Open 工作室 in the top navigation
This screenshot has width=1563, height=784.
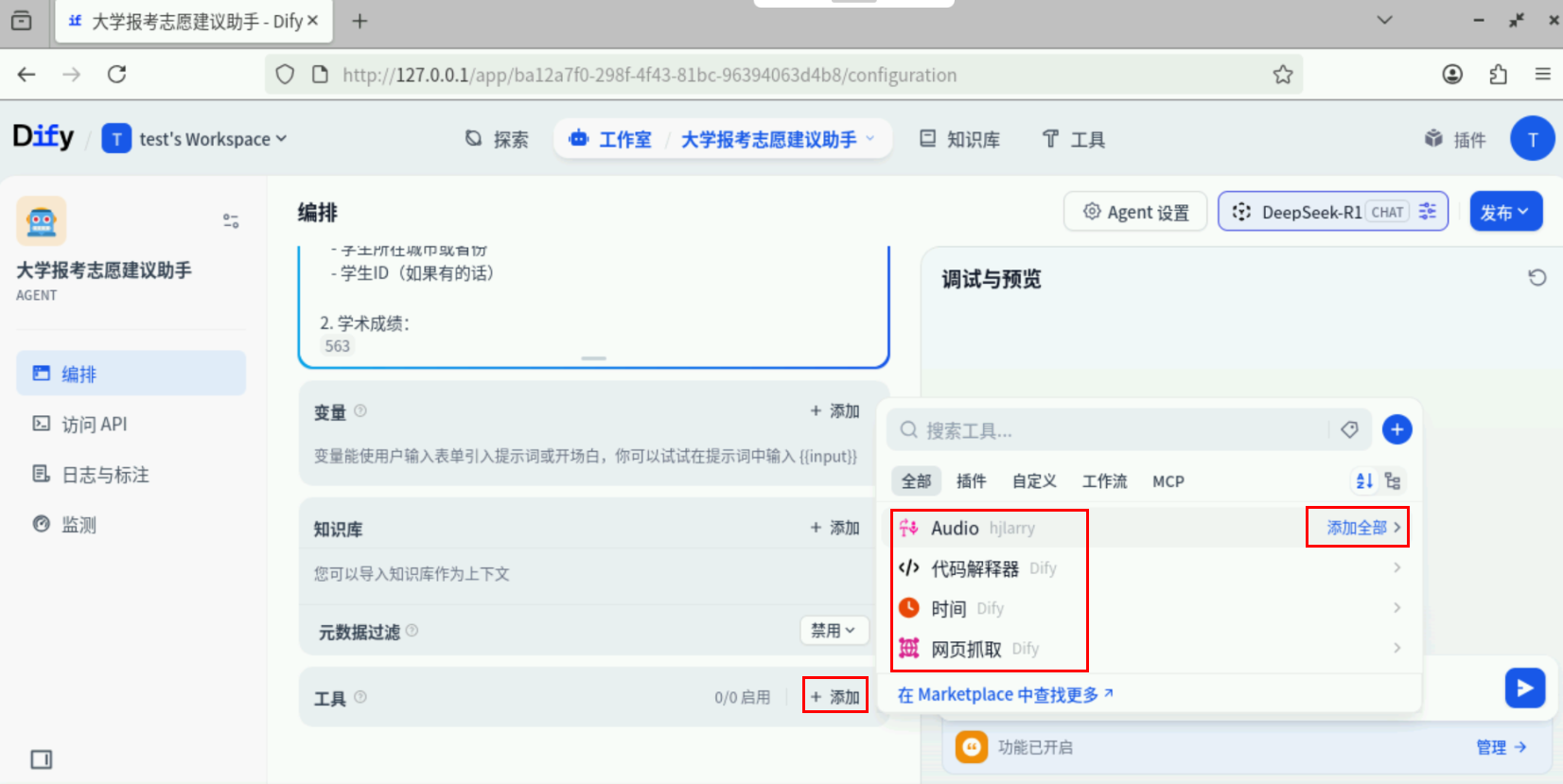tap(610, 139)
